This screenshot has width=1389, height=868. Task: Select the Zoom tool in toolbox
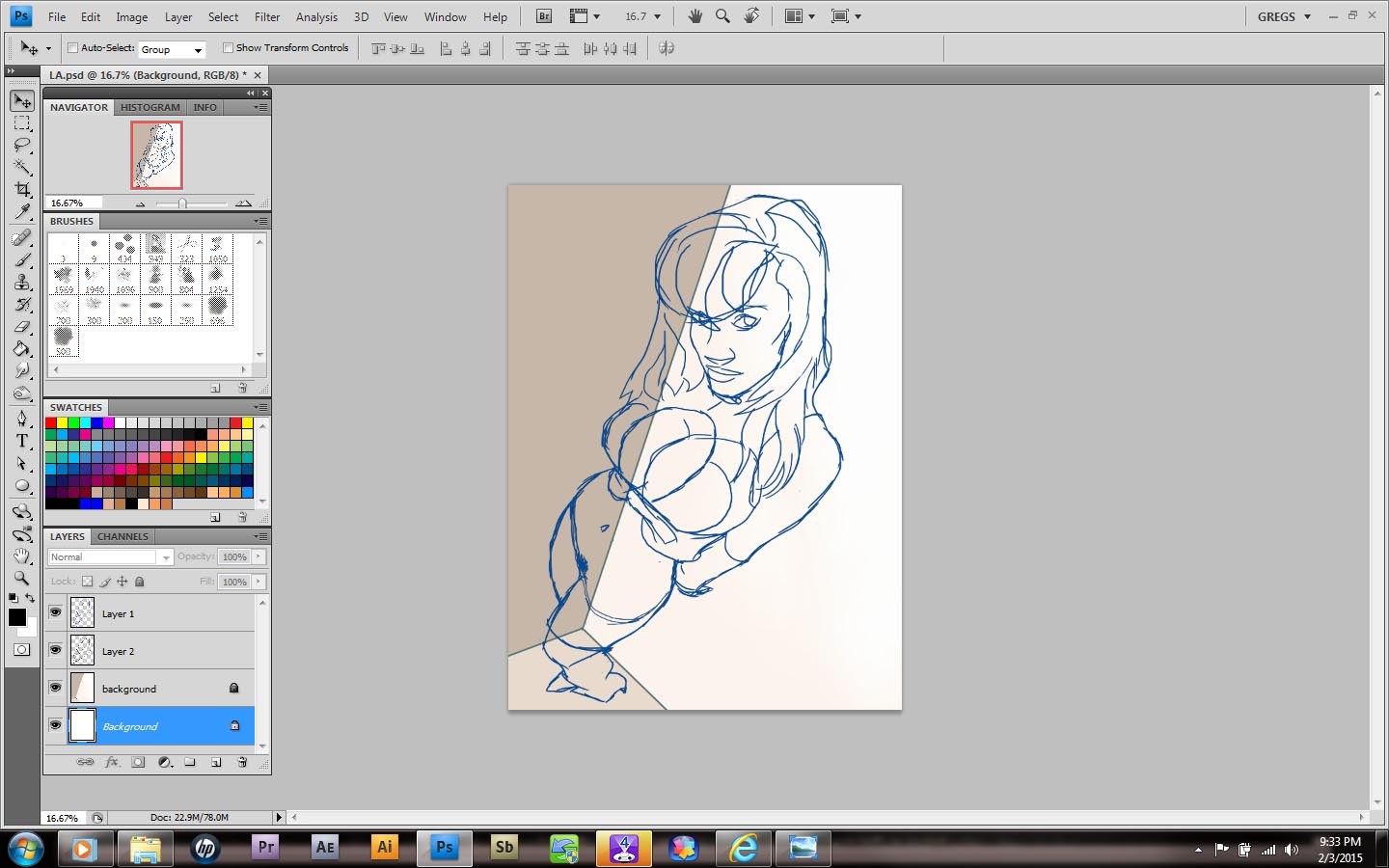[x=22, y=578]
